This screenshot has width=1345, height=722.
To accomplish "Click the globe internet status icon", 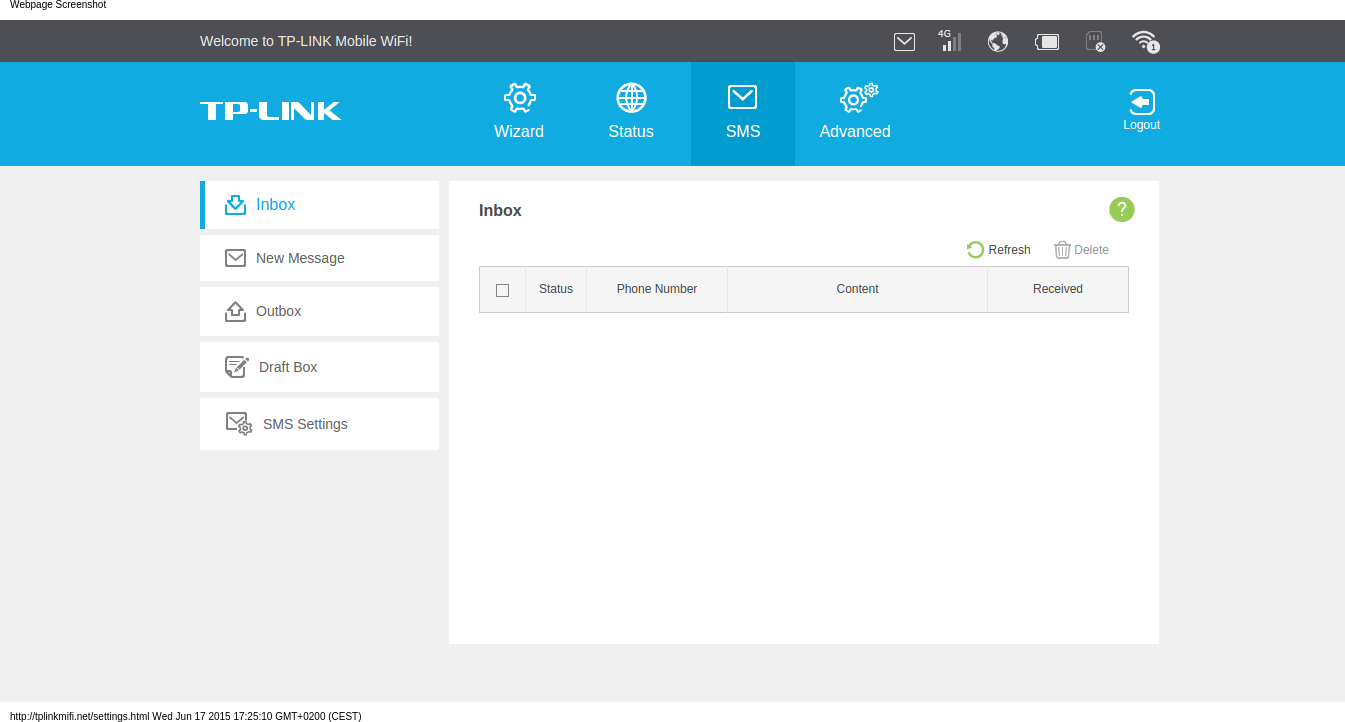I will point(997,42).
